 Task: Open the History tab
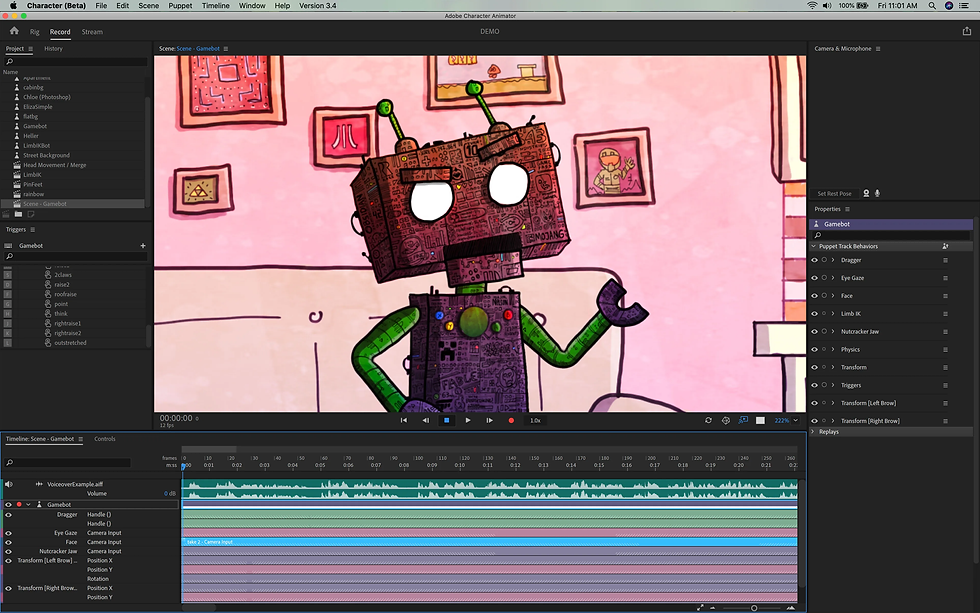coord(53,49)
